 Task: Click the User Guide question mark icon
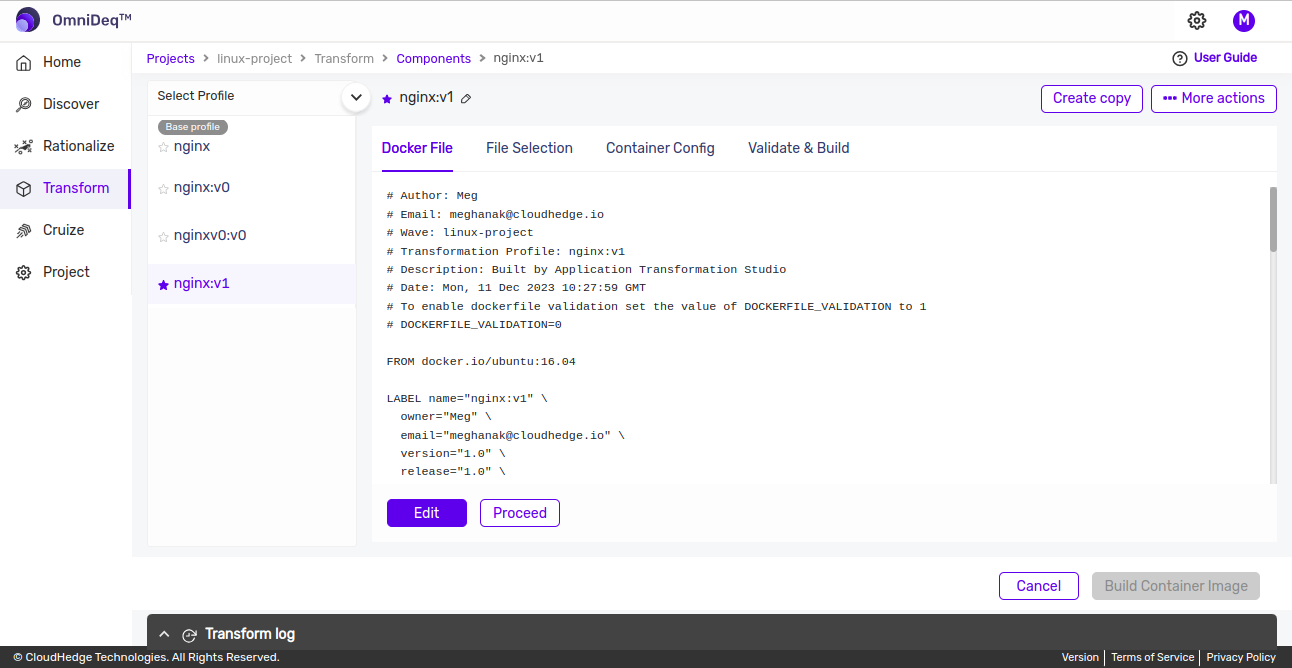tap(1180, 58)
